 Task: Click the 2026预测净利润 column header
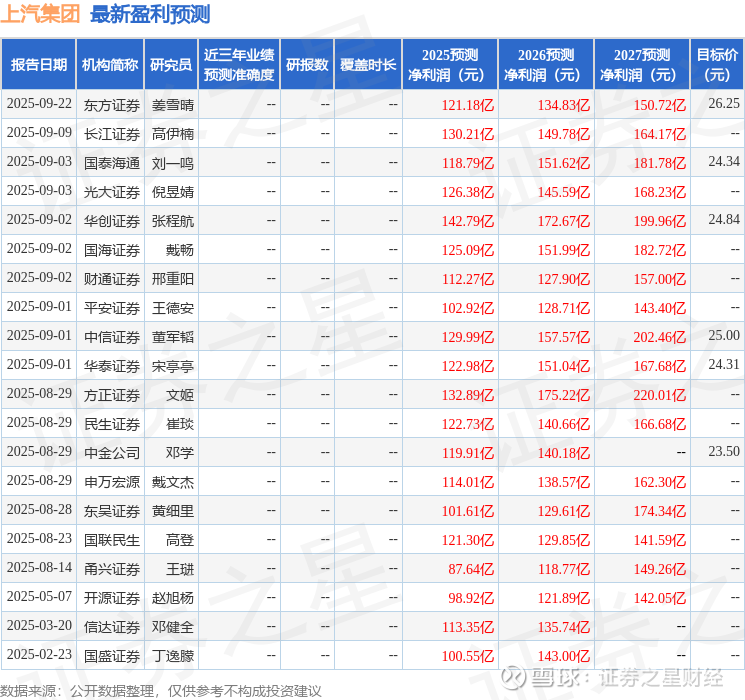tap(546, 65)
